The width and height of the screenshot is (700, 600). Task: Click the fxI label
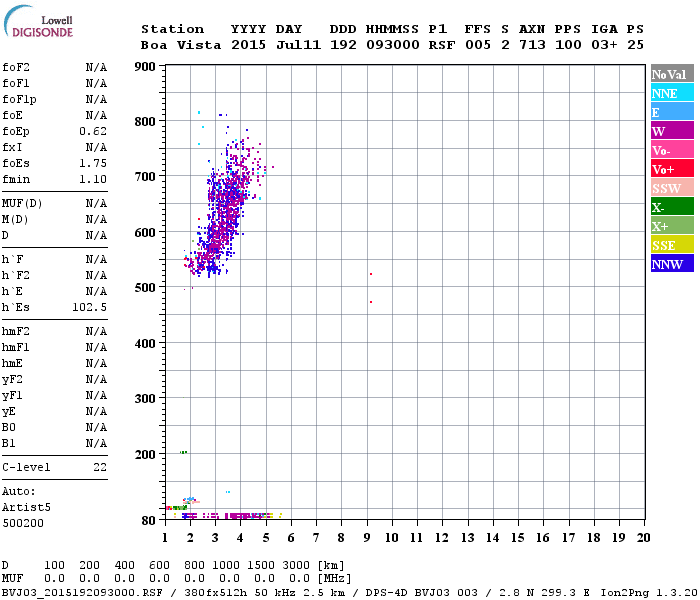[12, 147]
